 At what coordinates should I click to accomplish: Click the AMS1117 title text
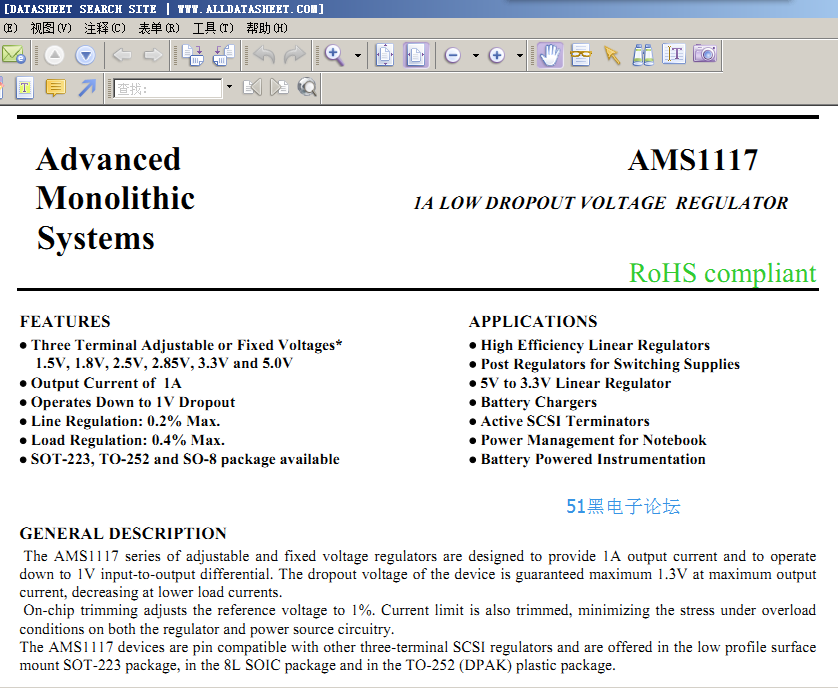tap(693, 160)
